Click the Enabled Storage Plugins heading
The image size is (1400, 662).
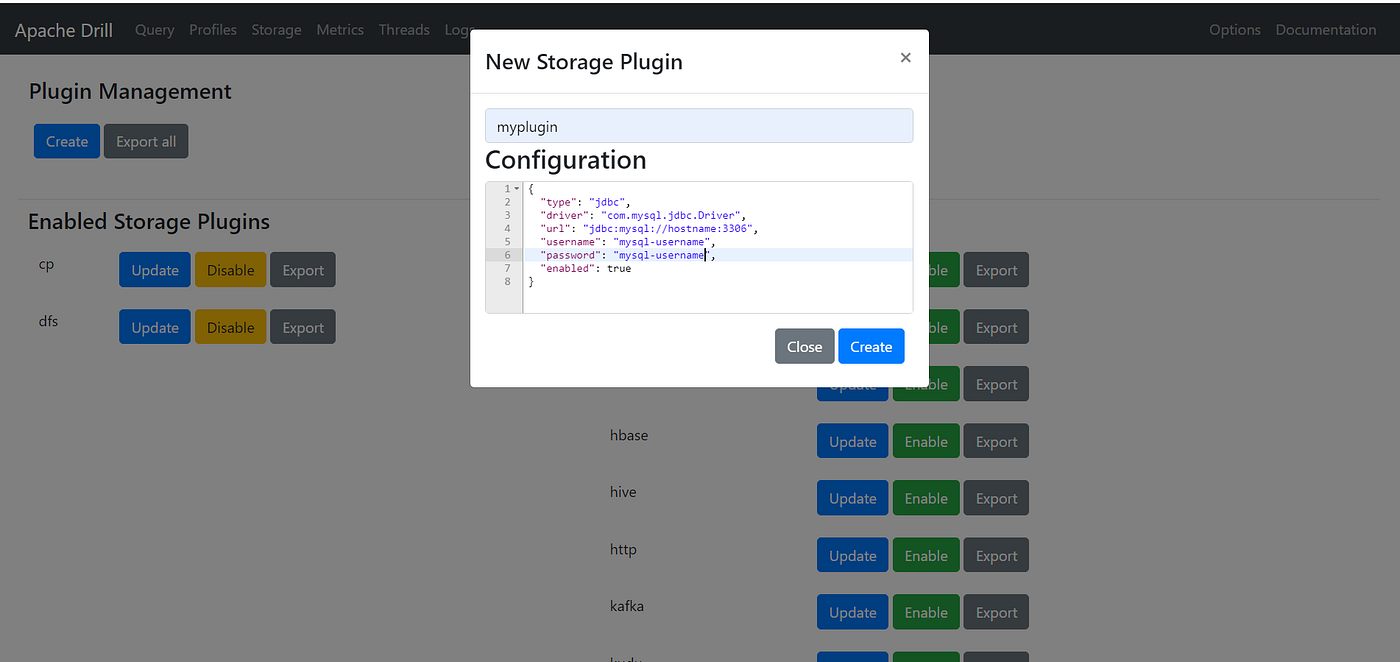click(149, 221)
